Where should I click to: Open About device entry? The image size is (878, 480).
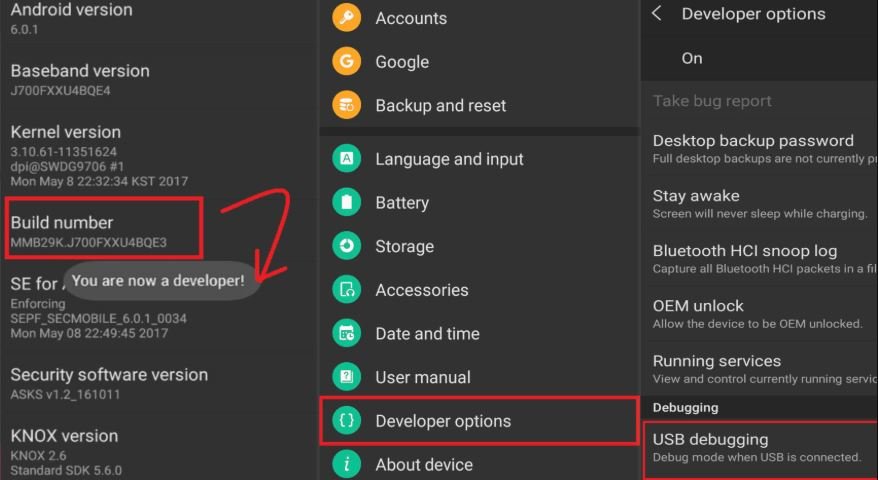pos(479,464)
